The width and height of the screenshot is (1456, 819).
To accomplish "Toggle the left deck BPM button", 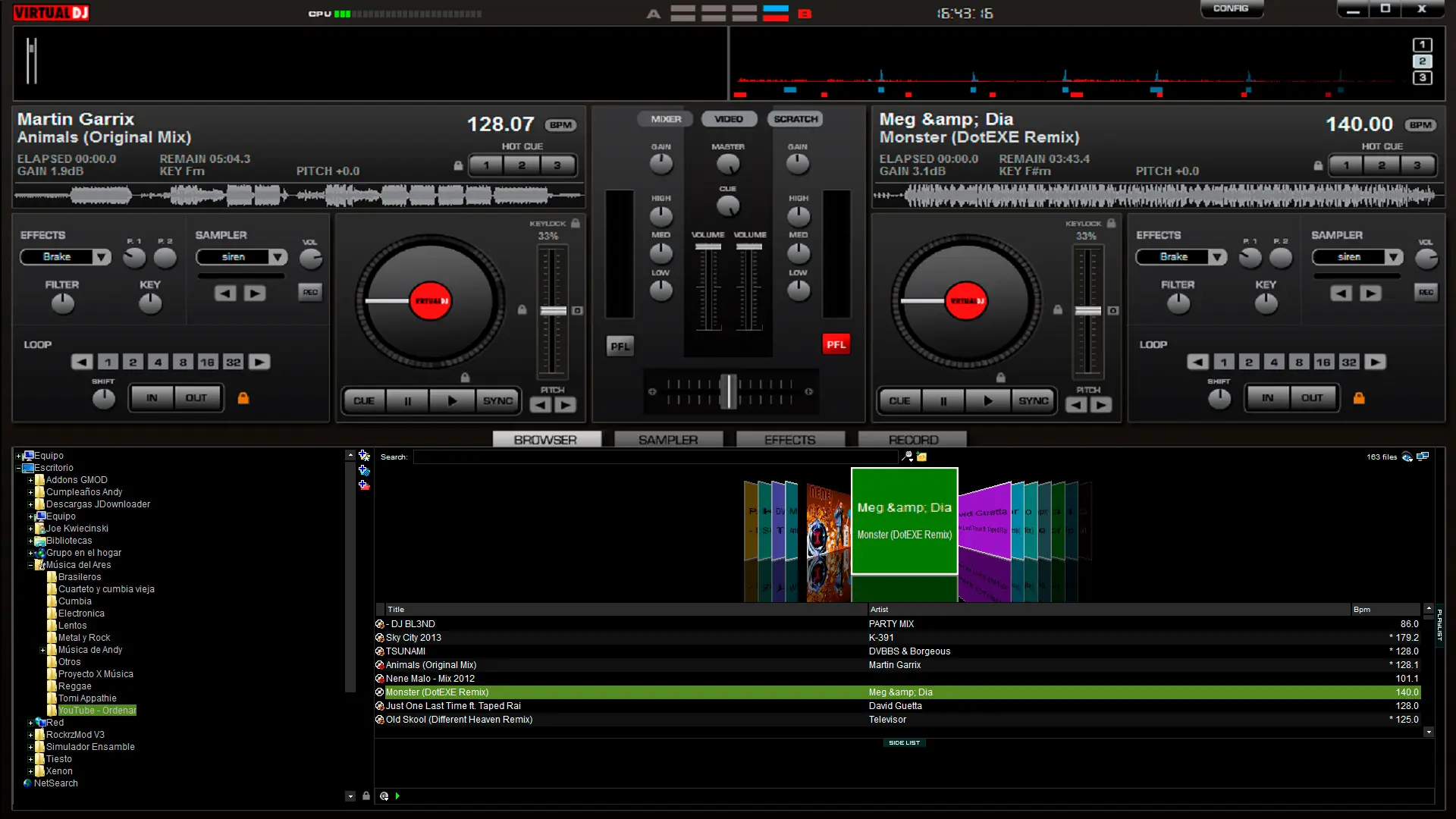I will (560, 125).
